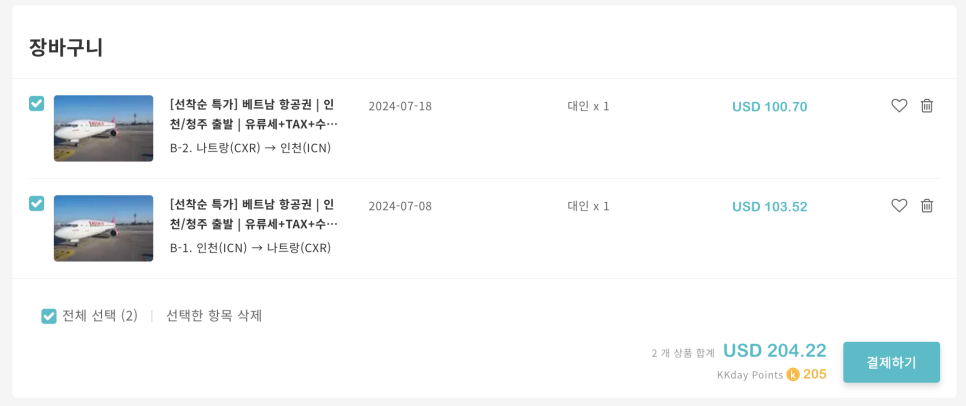Open the product title of the 2024-07-08 flight

point(253,214)
